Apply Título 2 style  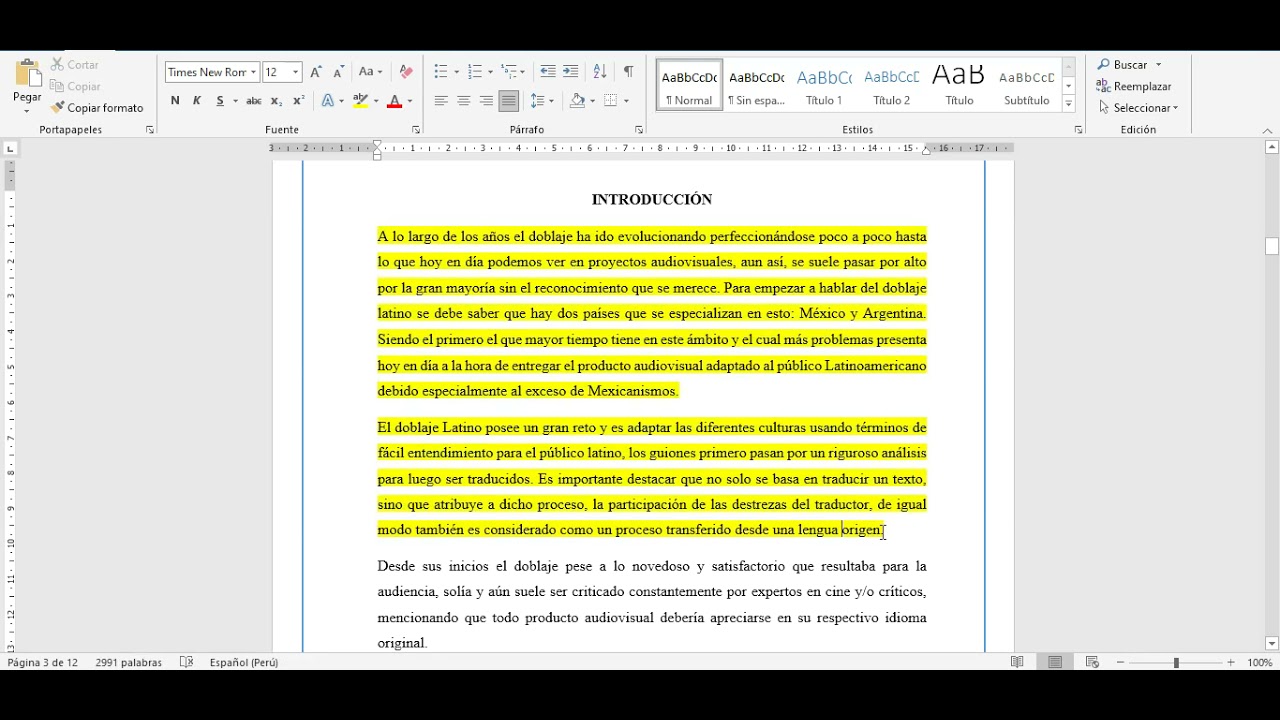tap(891, 85)
